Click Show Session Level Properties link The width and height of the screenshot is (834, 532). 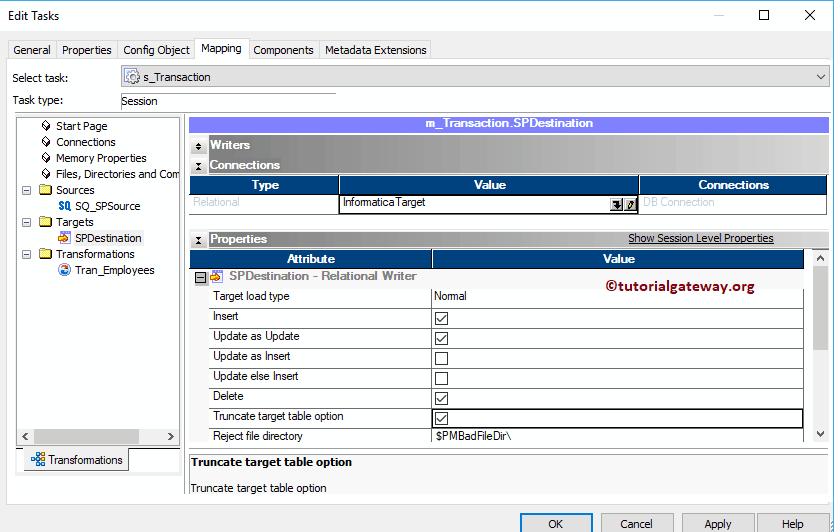click(x=700, y=238)
